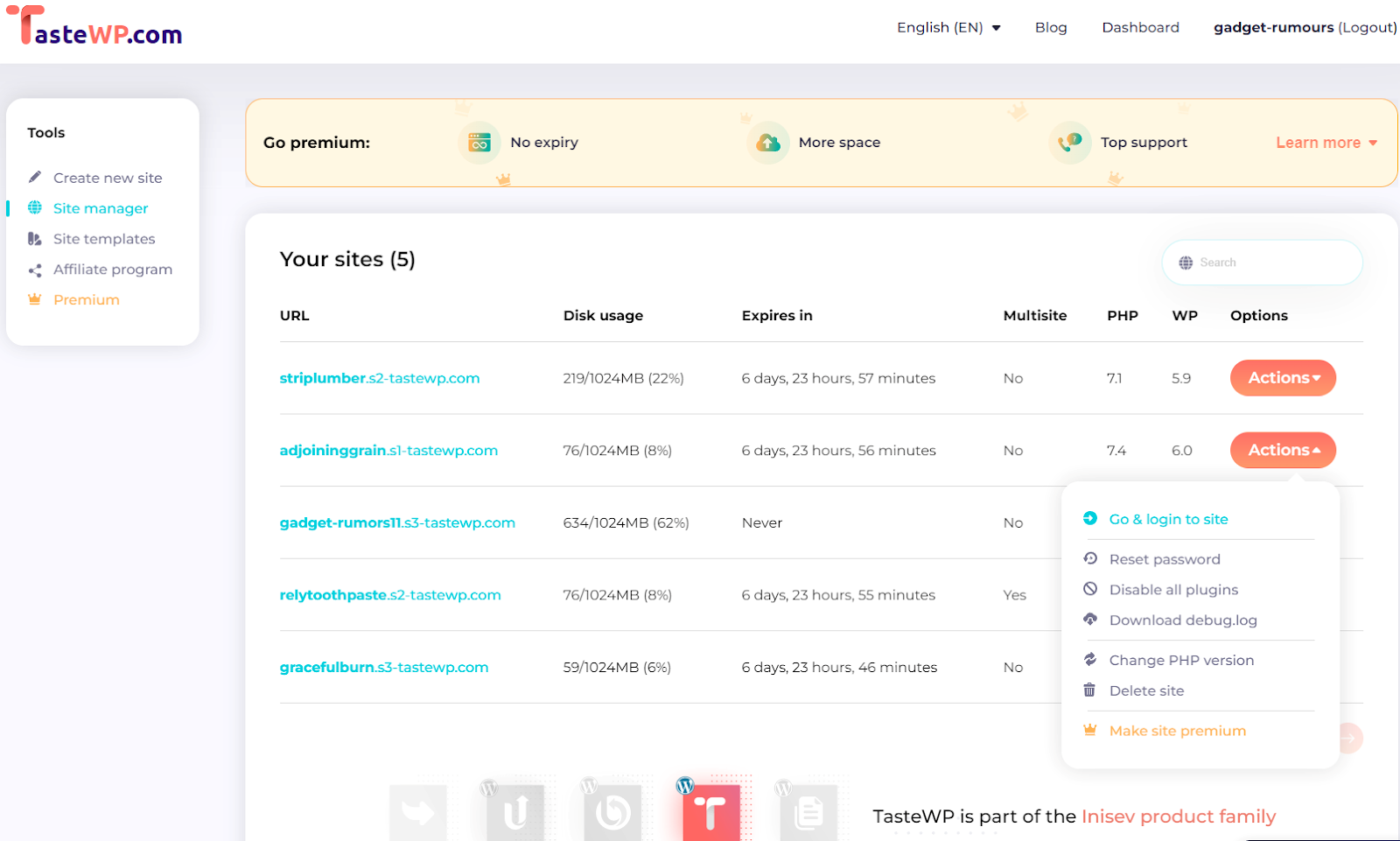Viewport: 1400px width, 841px height.
Task: Click the trash icon beside Delete site
Action: click(x=1090, y=690)
